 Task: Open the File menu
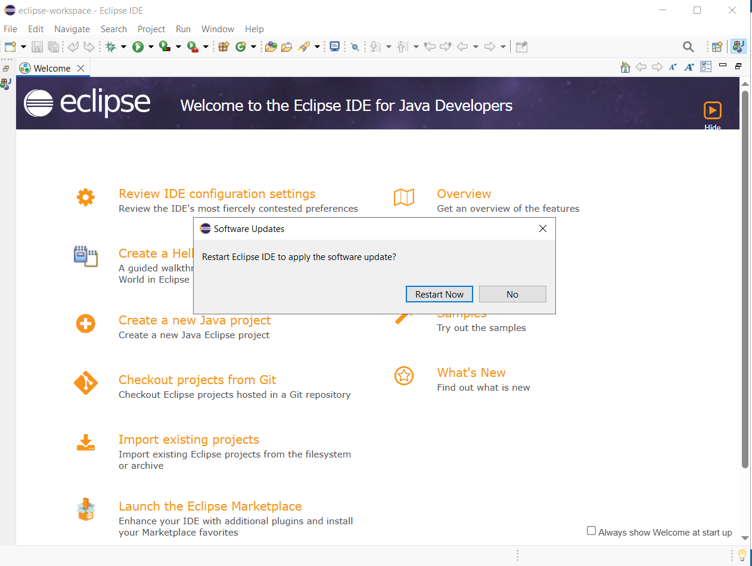coord(10,29)
